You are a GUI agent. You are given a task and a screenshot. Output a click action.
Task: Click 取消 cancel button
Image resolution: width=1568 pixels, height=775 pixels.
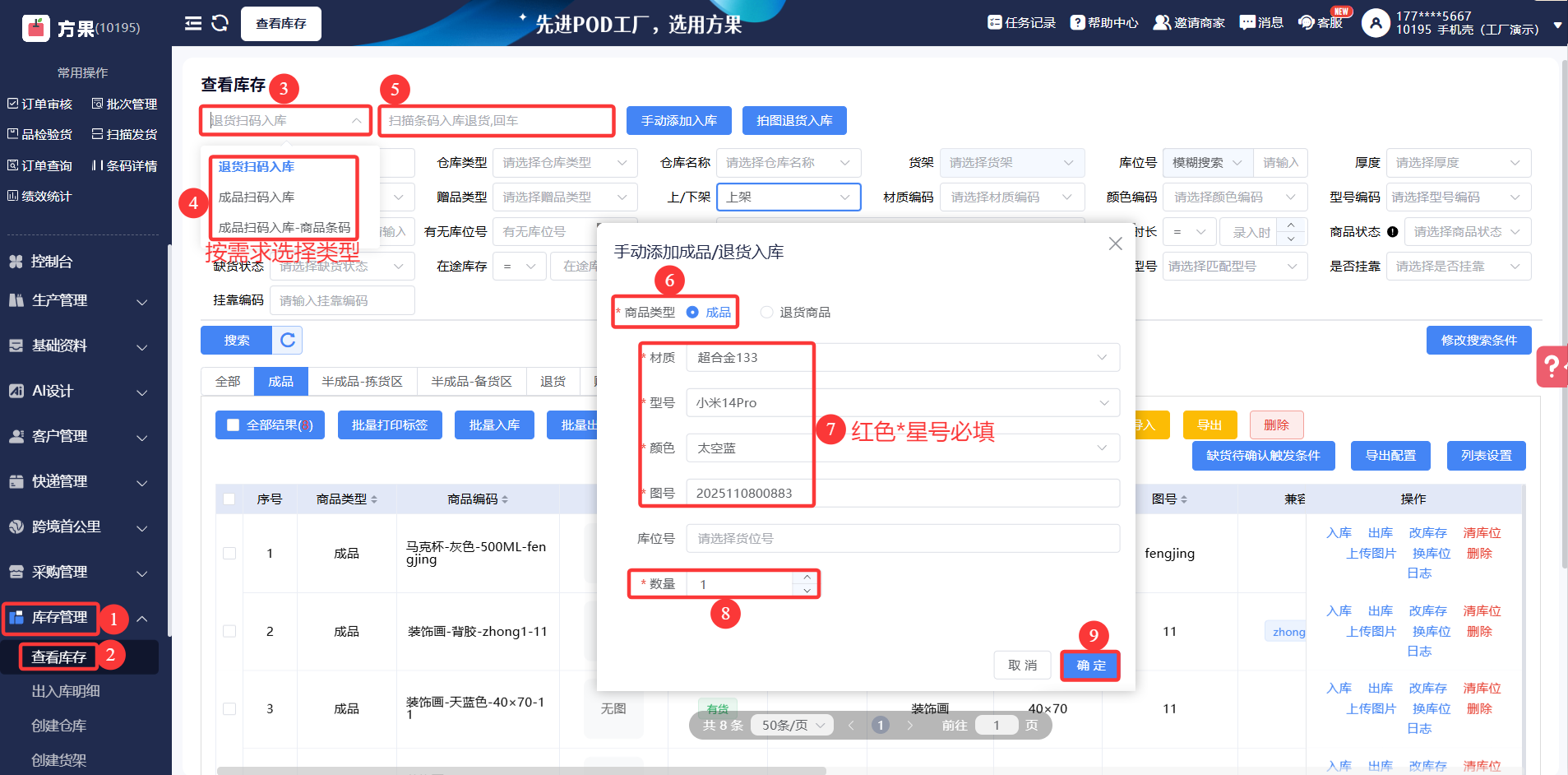[1023, 665]
